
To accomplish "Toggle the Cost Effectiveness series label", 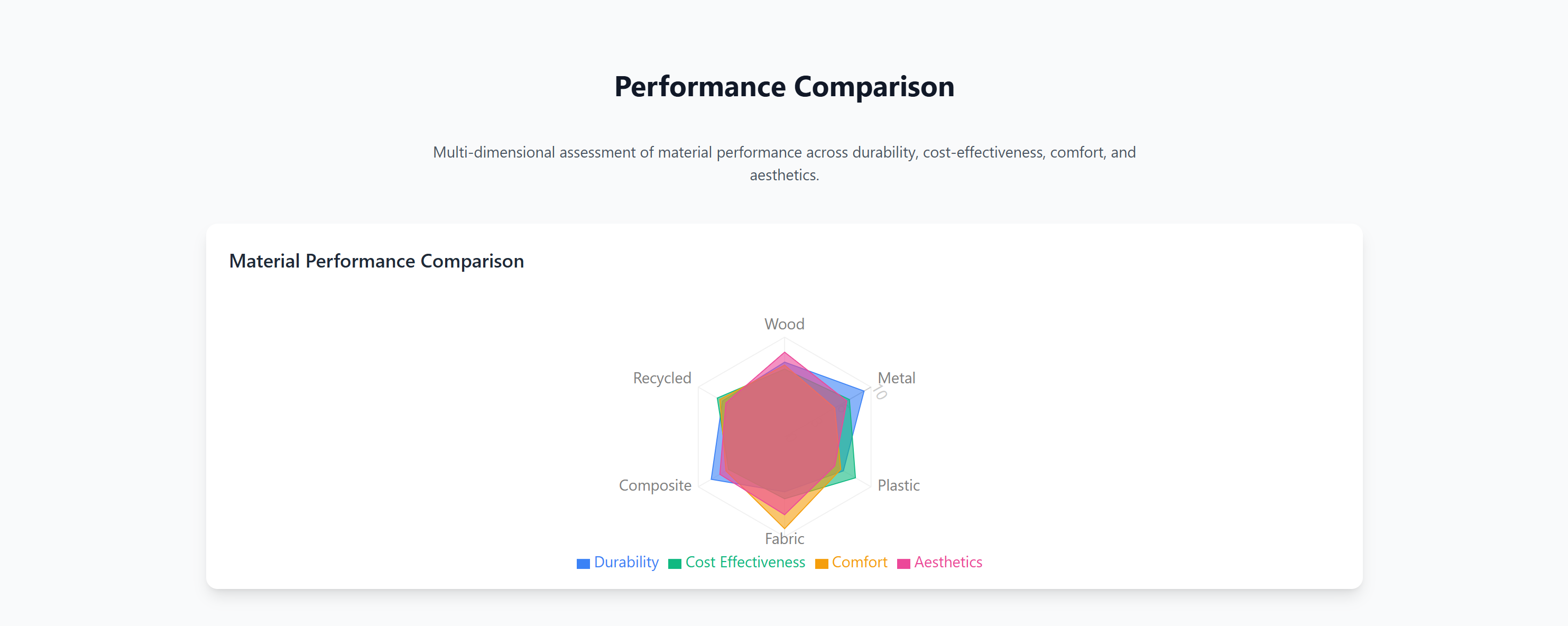I will (x=745, y=562).
